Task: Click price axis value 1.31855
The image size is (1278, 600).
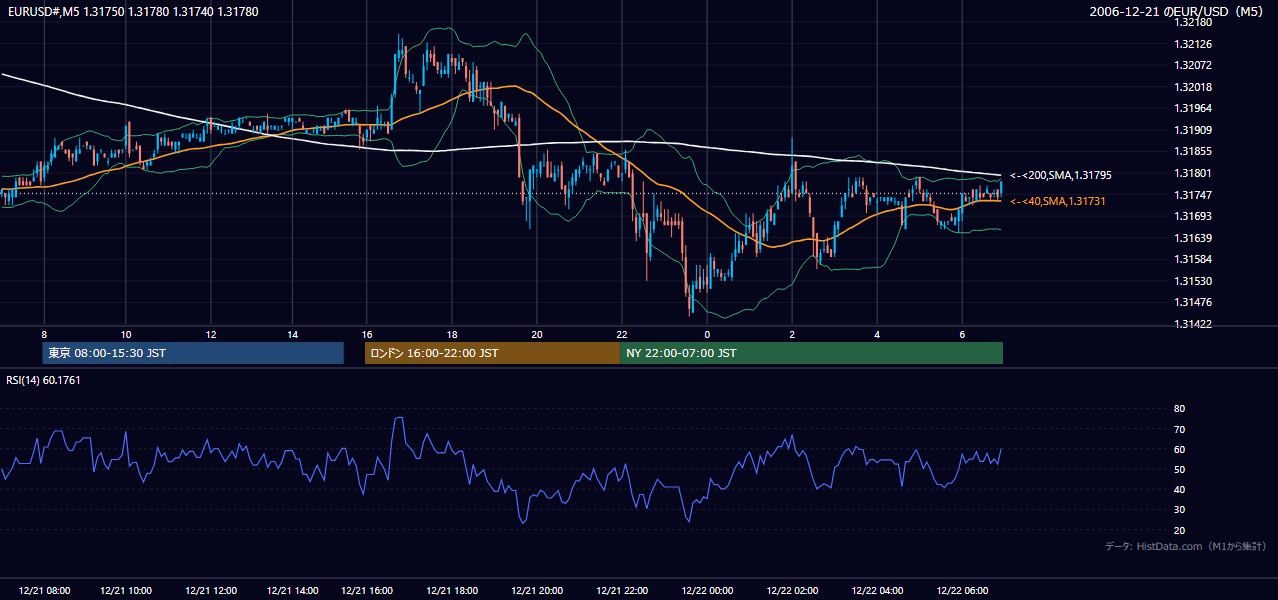Action: 1193,151
